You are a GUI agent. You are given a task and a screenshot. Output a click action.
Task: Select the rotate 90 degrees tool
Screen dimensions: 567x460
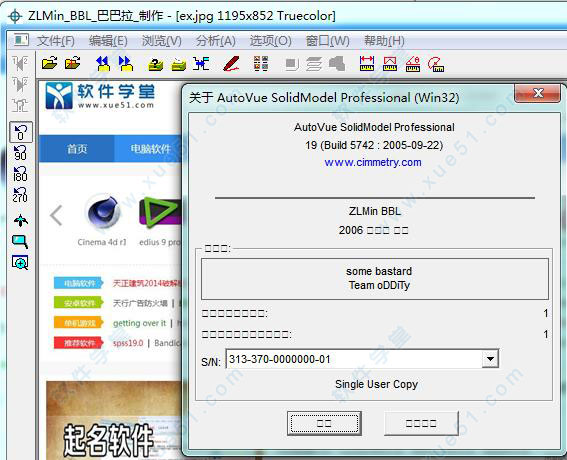20,153
